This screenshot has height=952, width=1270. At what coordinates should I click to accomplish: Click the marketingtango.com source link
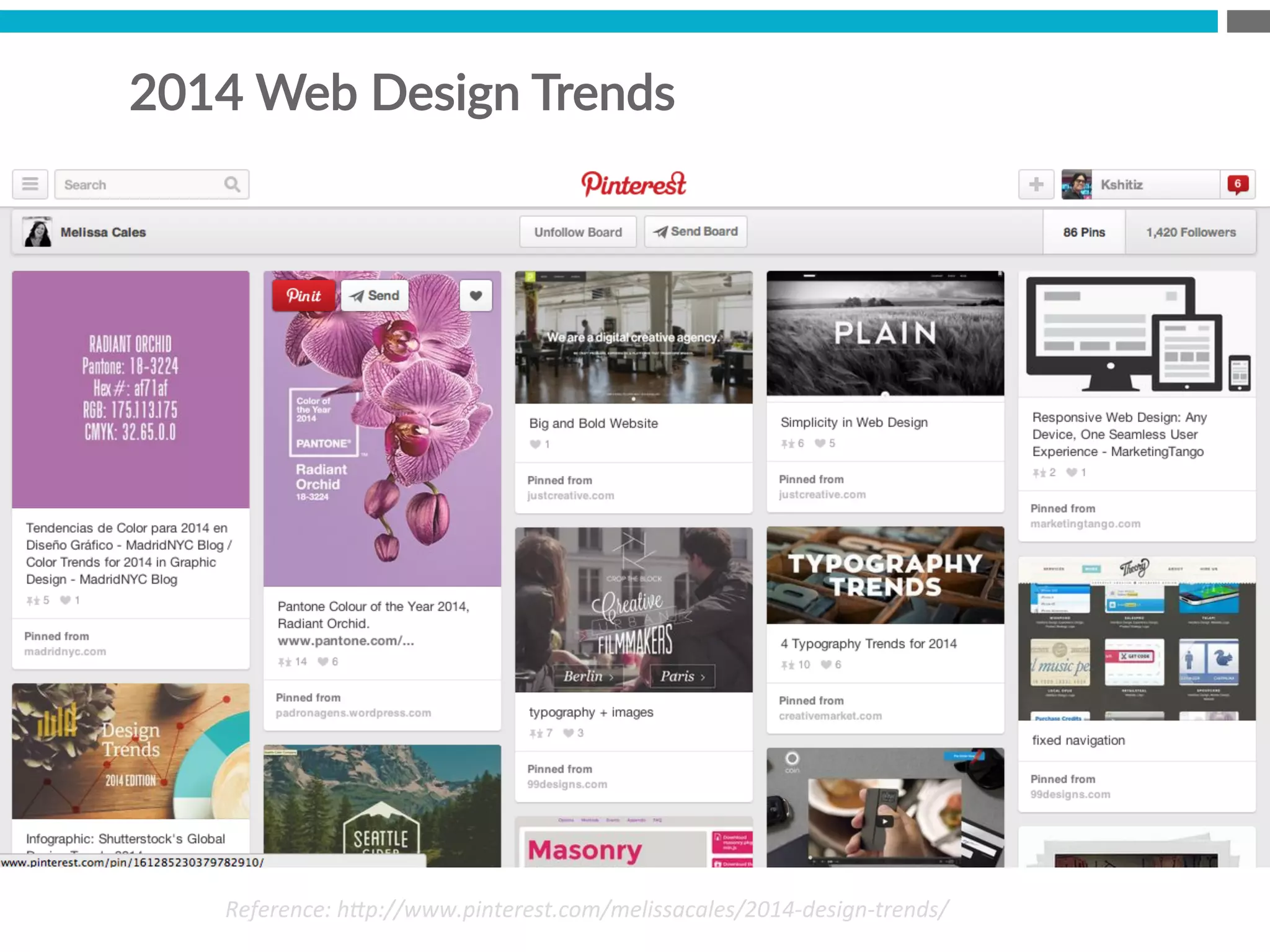pos(1085,524)
